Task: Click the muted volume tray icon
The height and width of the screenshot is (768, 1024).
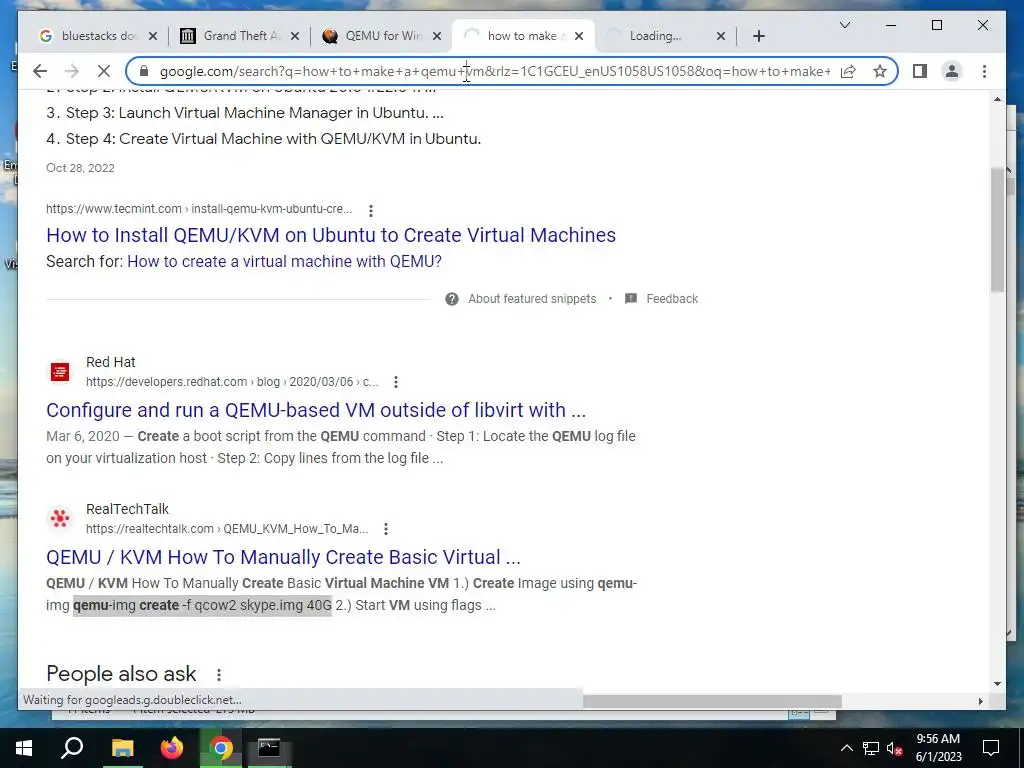Action: tap(895, 748)
